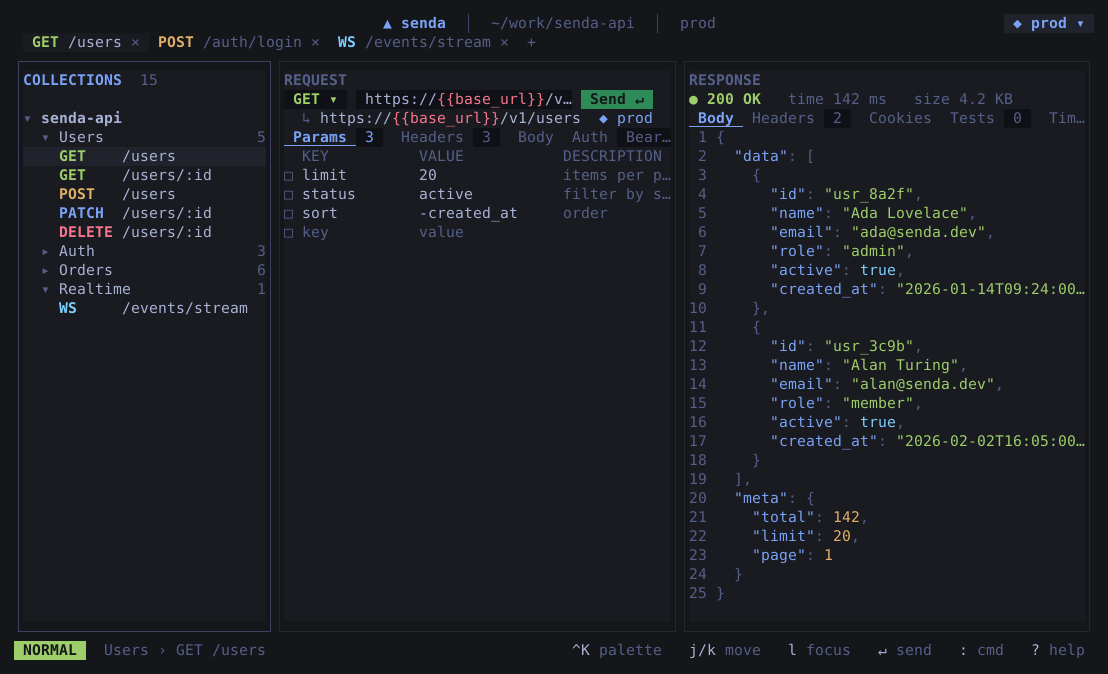
Task: Open response Cookies tab
Action: (900, 118)
